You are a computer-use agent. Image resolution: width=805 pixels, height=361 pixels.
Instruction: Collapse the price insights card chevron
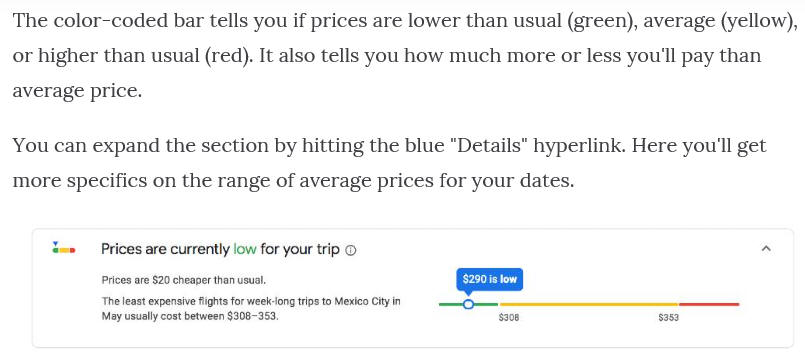click(766, 249)
